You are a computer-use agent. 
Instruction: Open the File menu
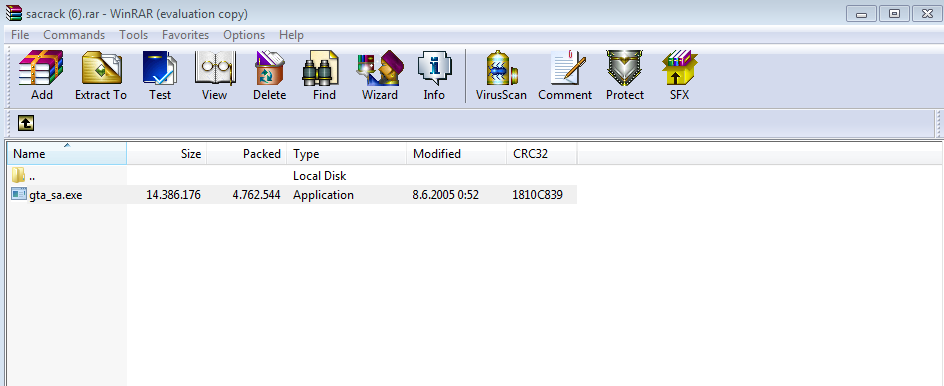20,35
